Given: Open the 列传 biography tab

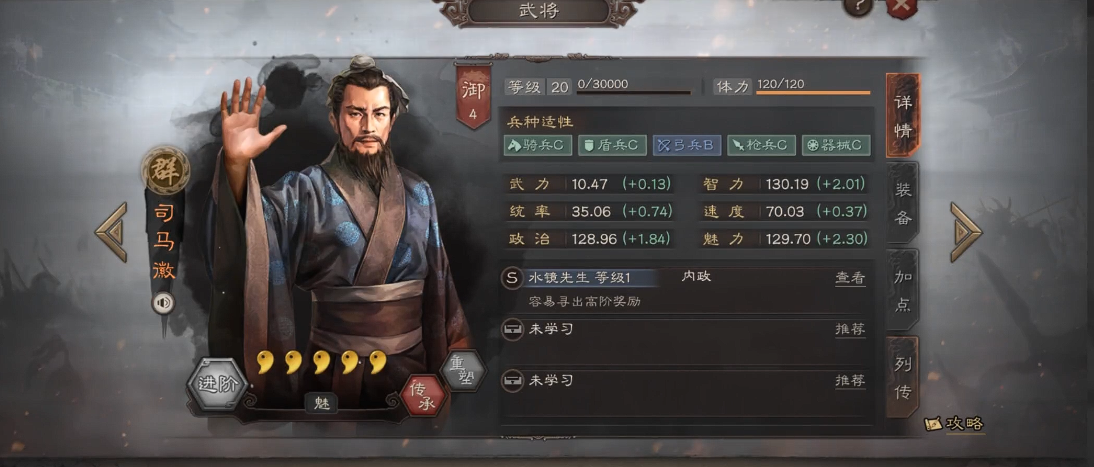Looking at the screenshot, I should click(903, 377).
